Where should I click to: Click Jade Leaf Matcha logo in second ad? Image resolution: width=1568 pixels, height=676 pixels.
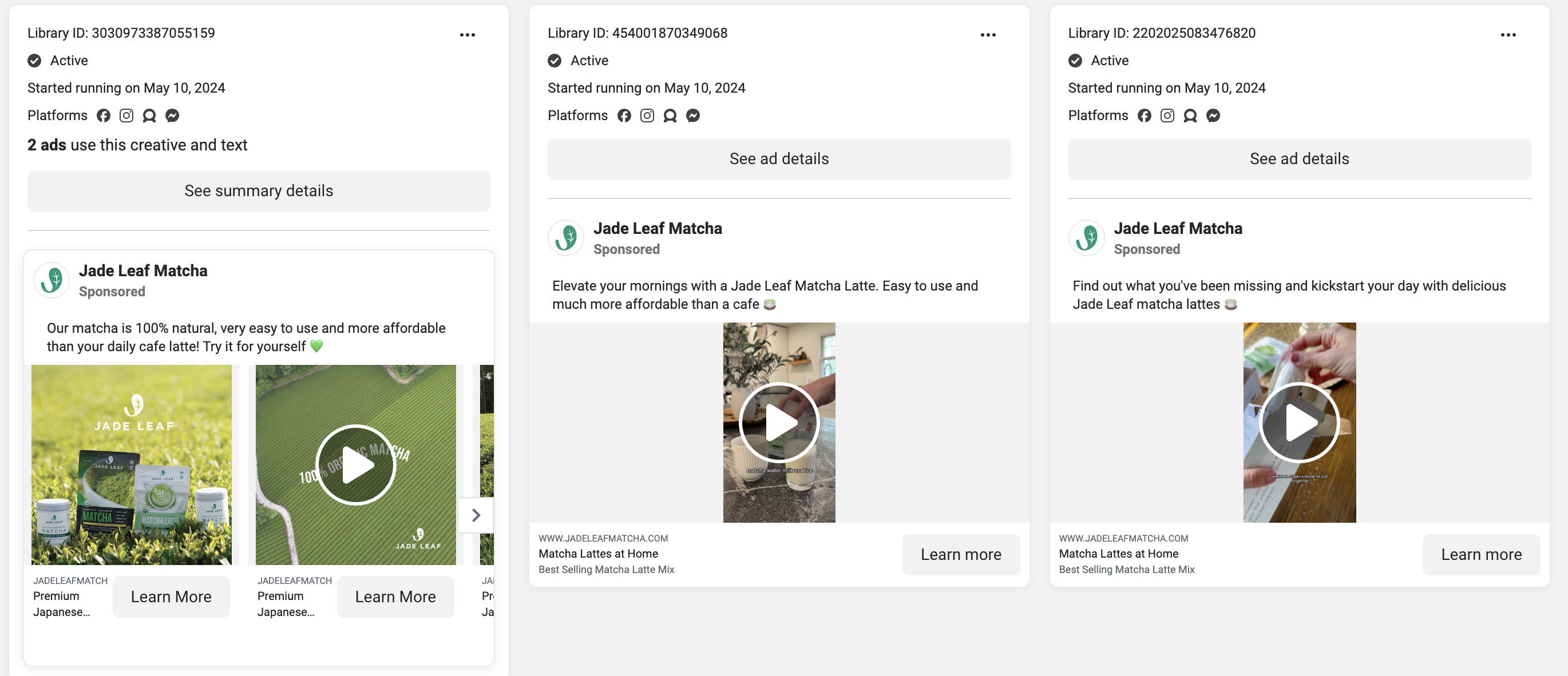pyautogui.click(x=565, y=238)
